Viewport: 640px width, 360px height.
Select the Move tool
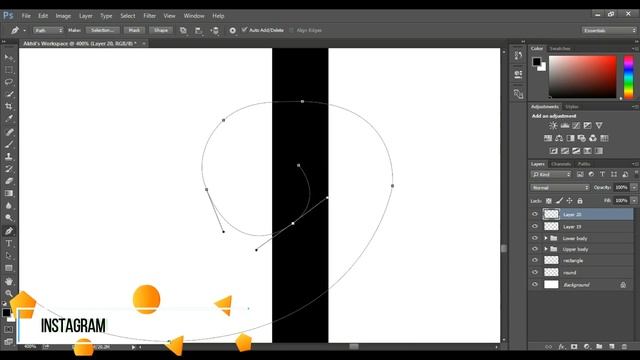(9, 57)
